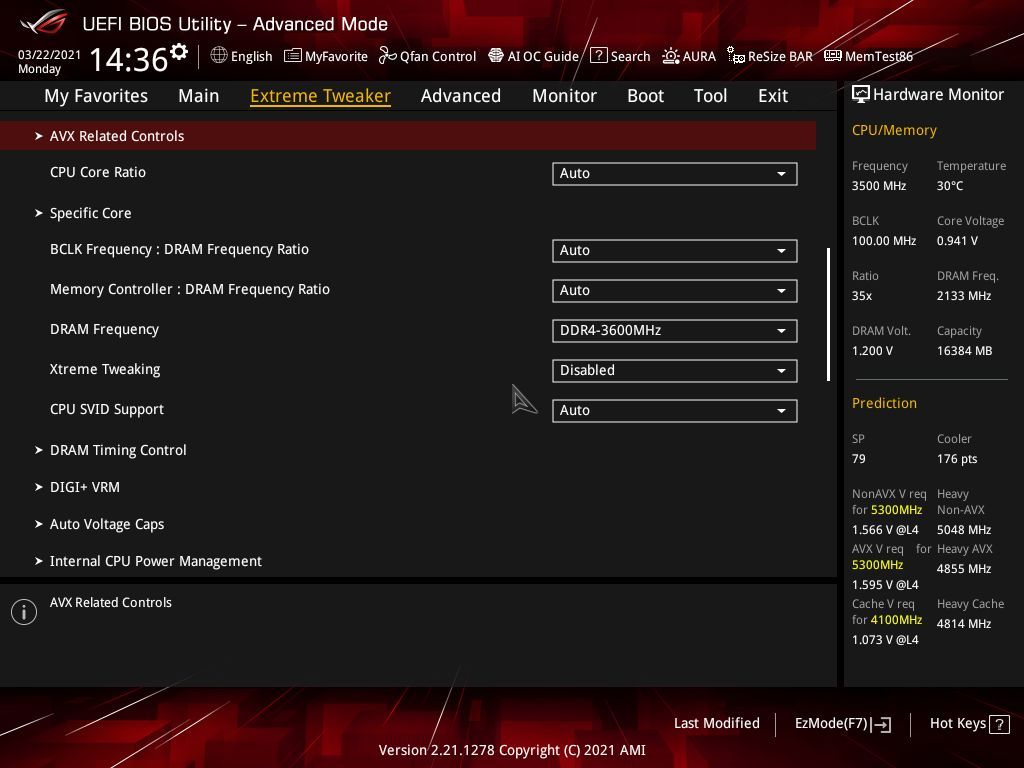Screen dimensions: 1024x768
Task: Switch to Advanced tab
Action: pos(461,96)
